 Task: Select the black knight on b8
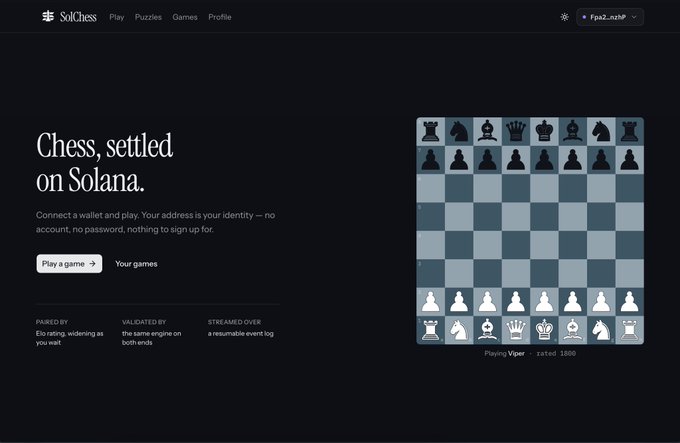[459, 131]
